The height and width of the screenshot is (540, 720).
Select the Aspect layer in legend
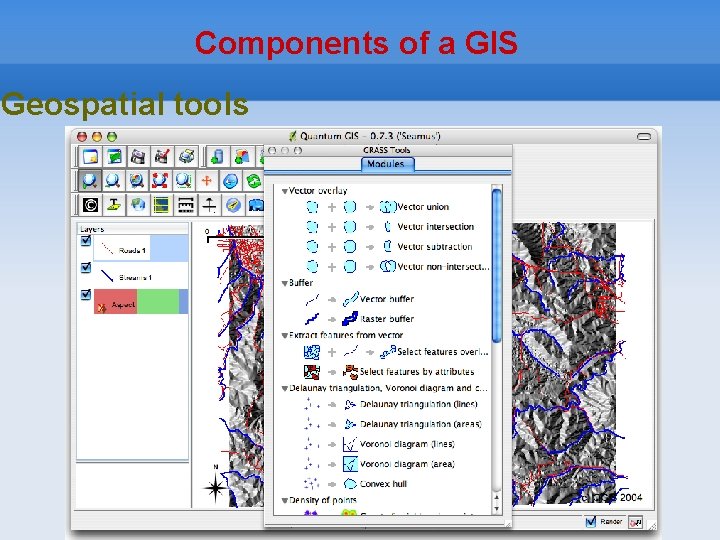(141, 302)
